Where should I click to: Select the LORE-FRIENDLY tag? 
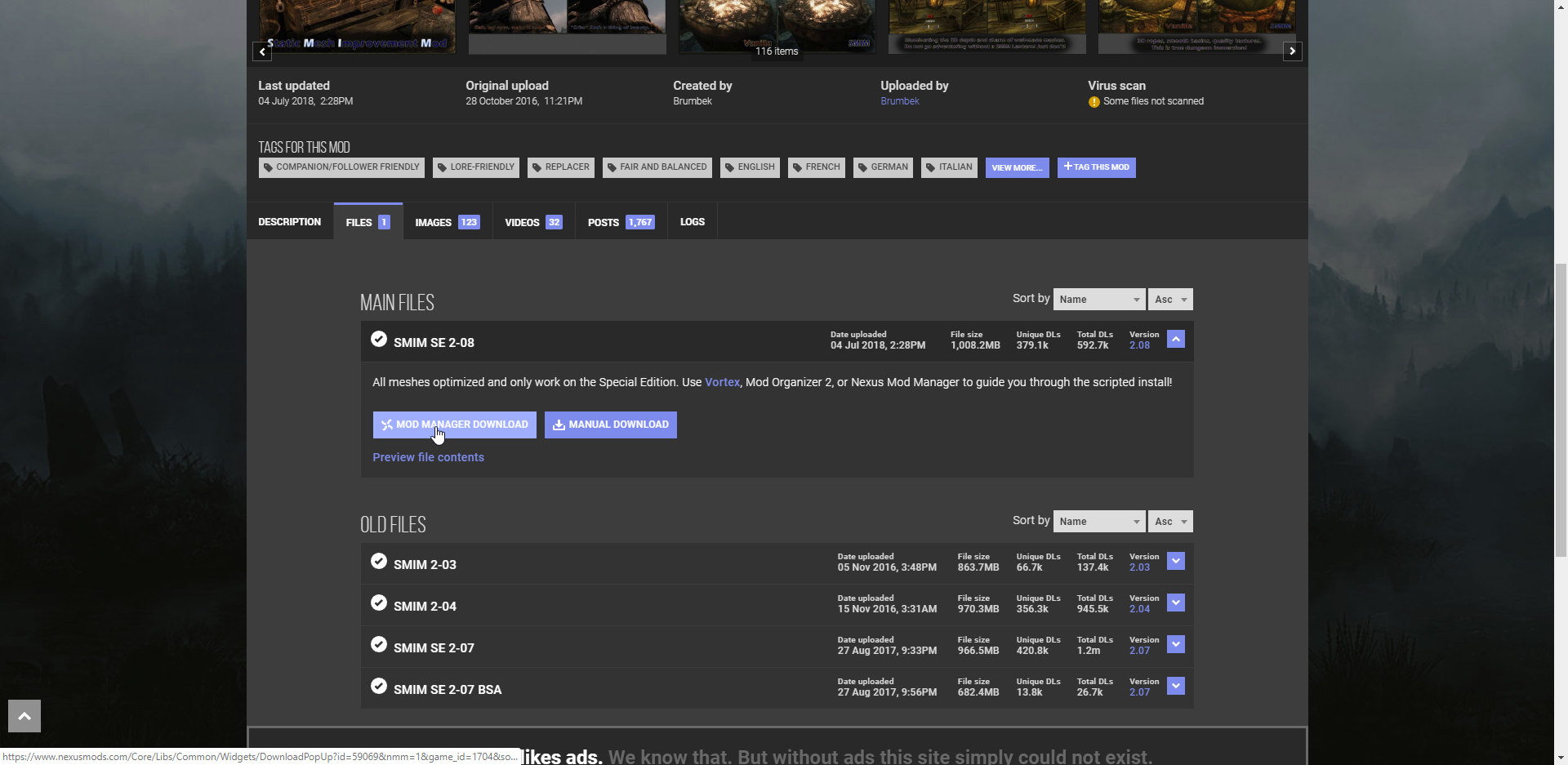(x=476, y=167)
